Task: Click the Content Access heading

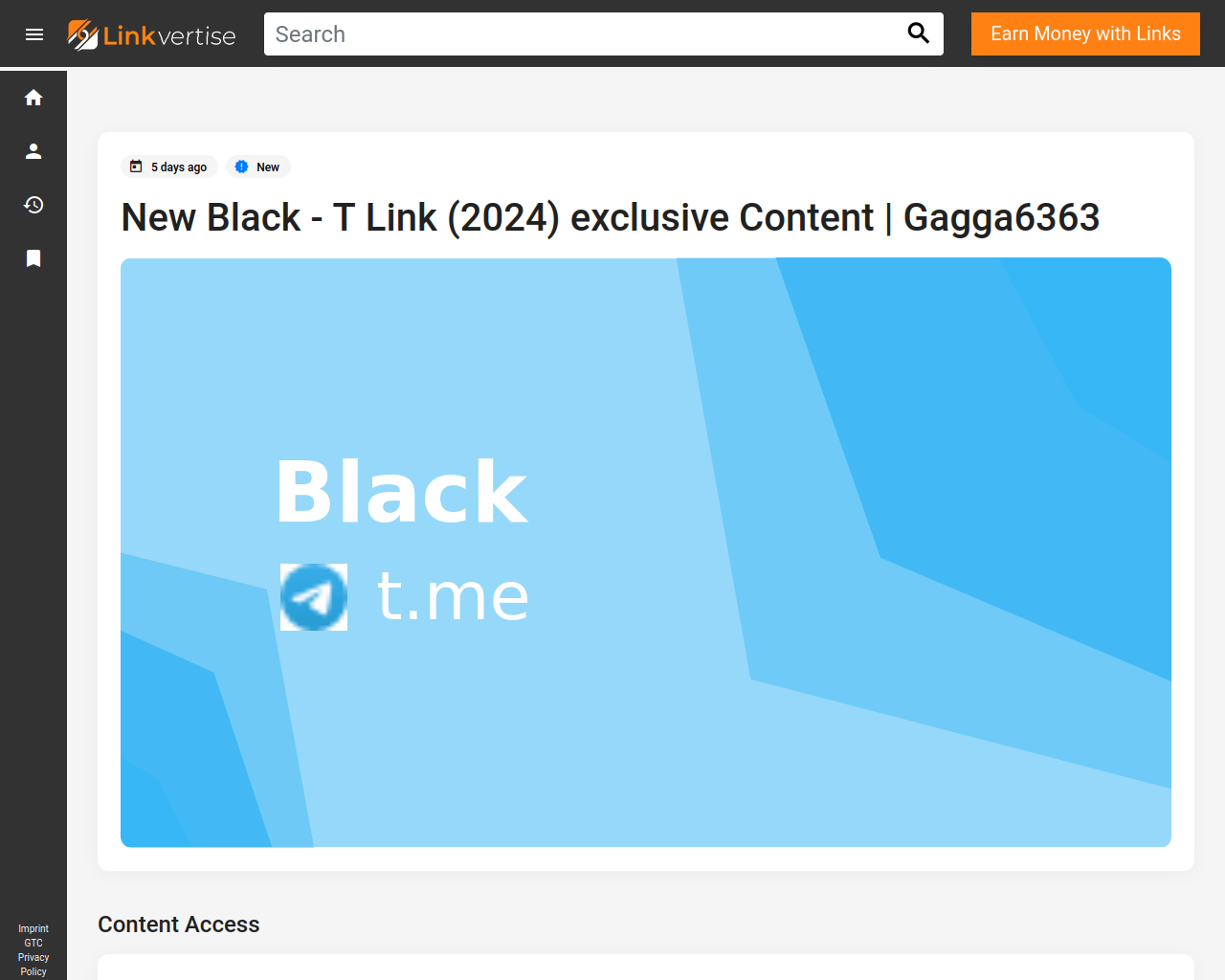Action: coord(179,924)
